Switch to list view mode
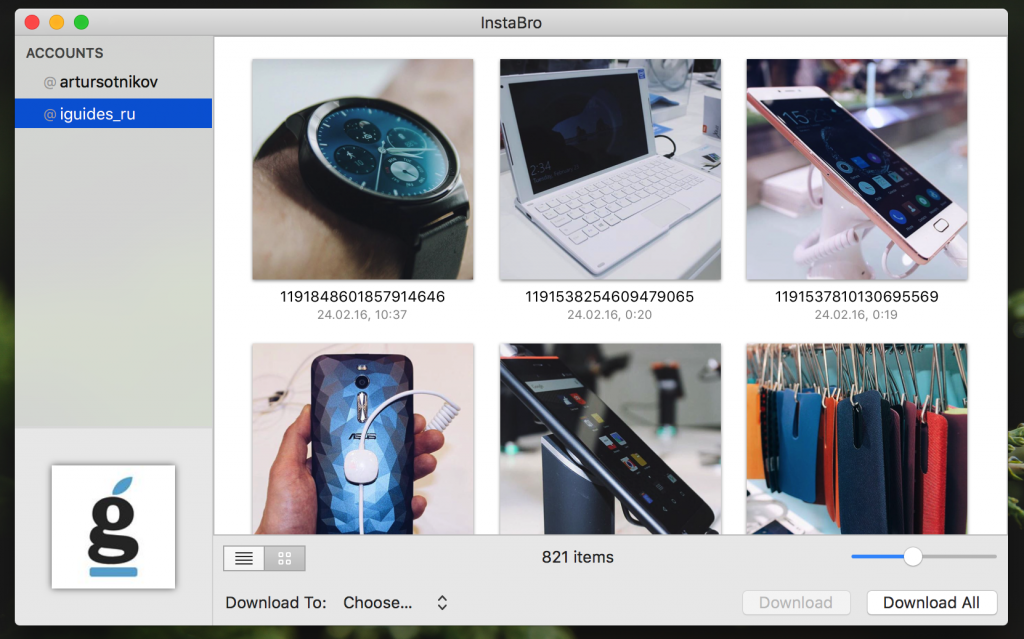 (244, 558)
